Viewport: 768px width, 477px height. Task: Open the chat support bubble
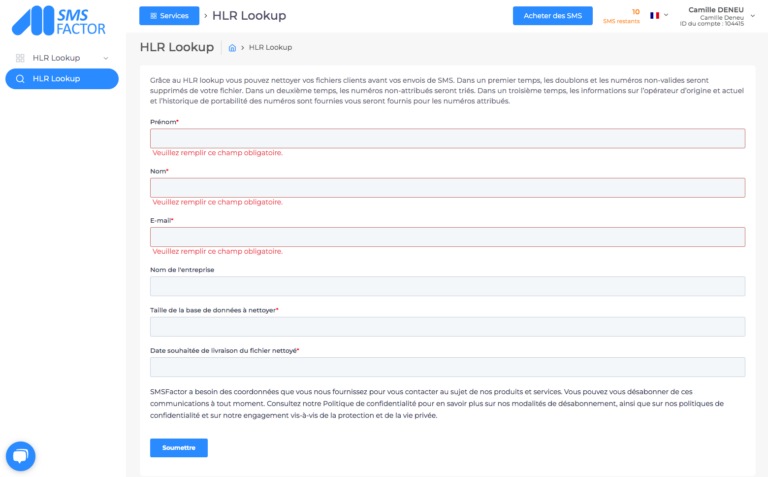pos(21,456)
